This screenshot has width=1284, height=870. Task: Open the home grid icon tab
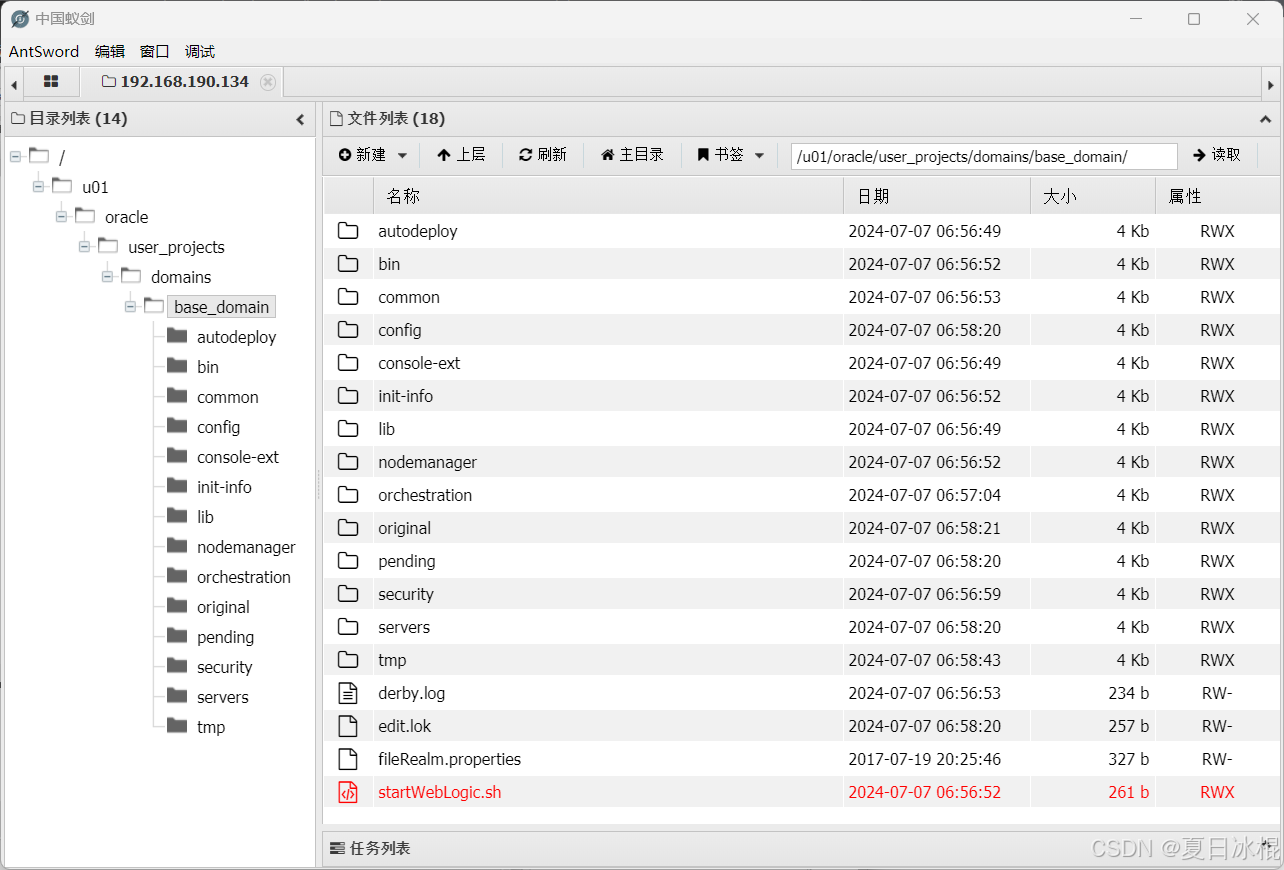pyautogui.click(x=51, y=82)
